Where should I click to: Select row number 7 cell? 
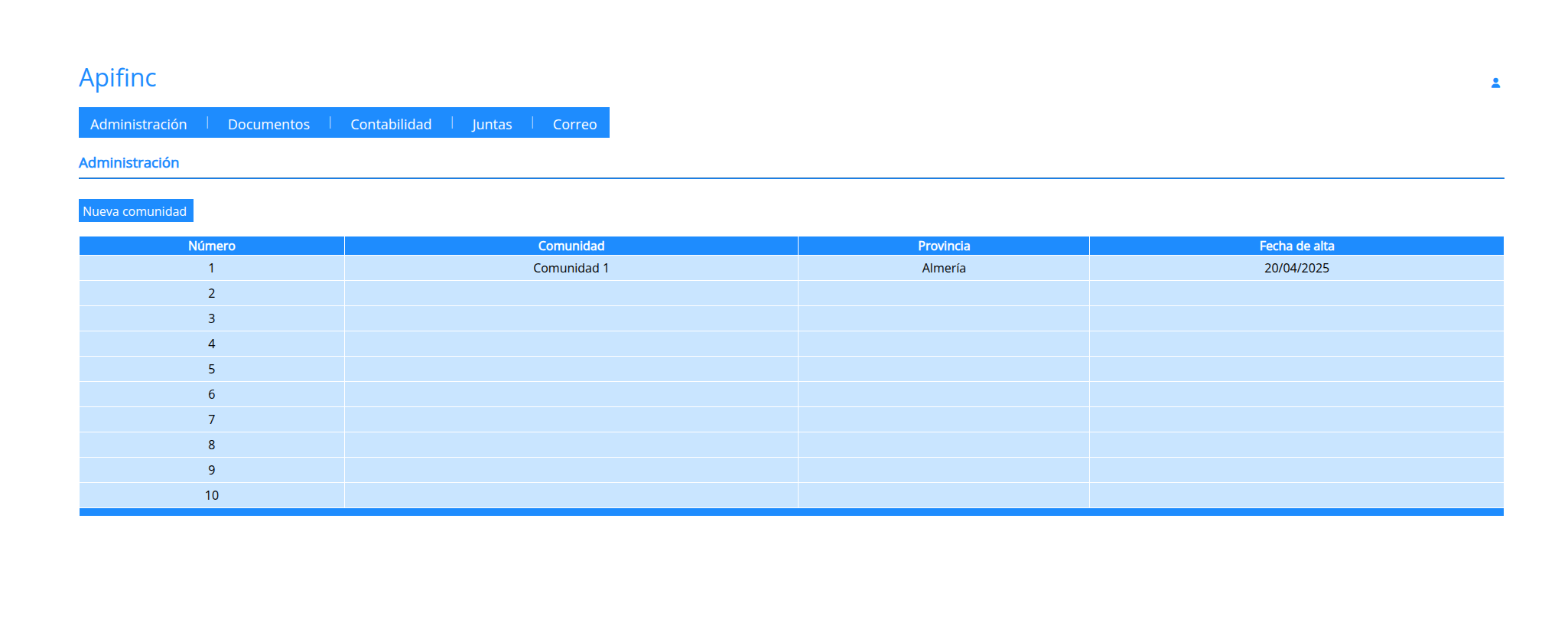coord(212,419)
